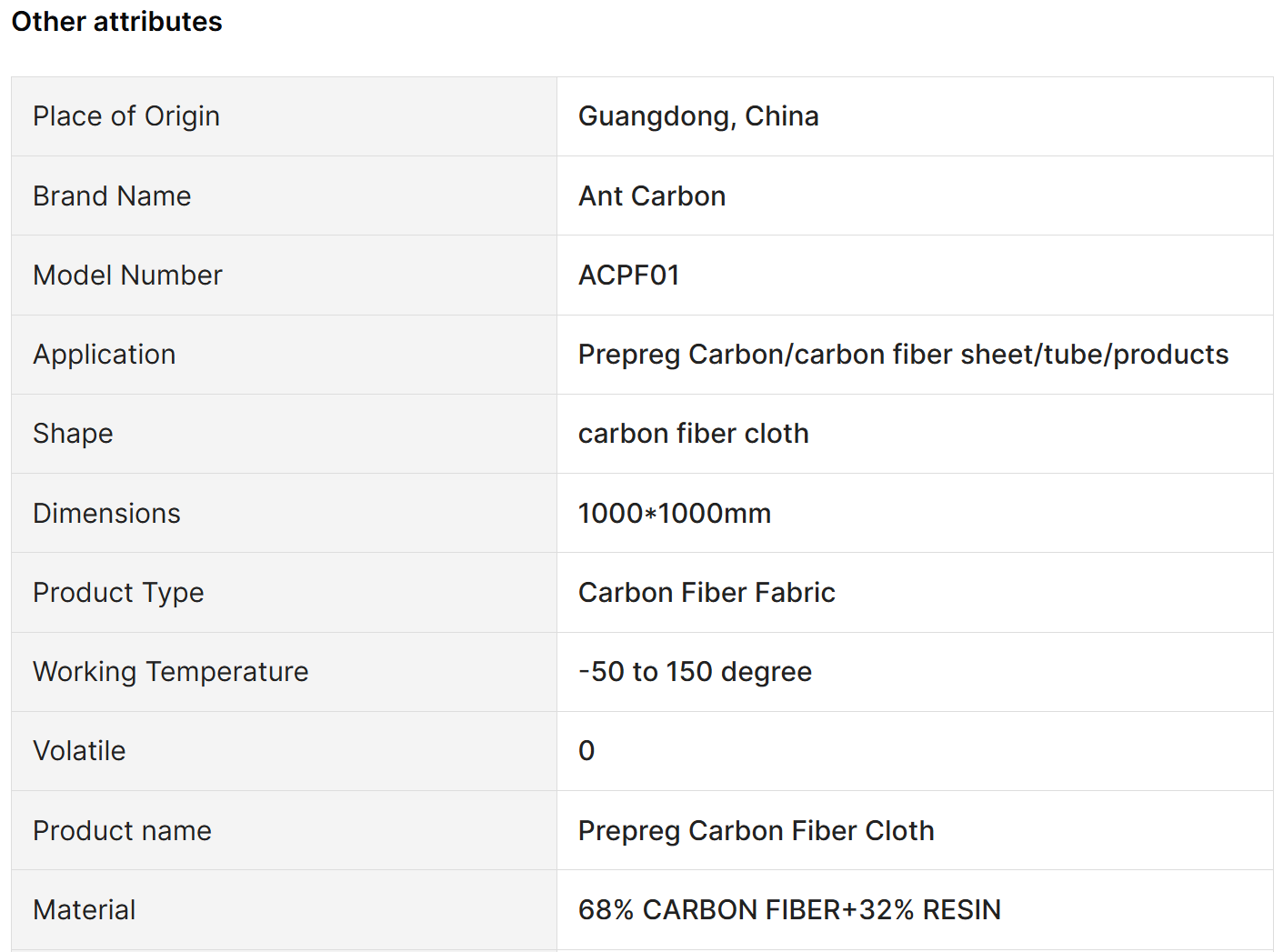Viewport: 1283px width, 952px height.
Task: Select the Brand Name label cell
Action: point(284,195)
